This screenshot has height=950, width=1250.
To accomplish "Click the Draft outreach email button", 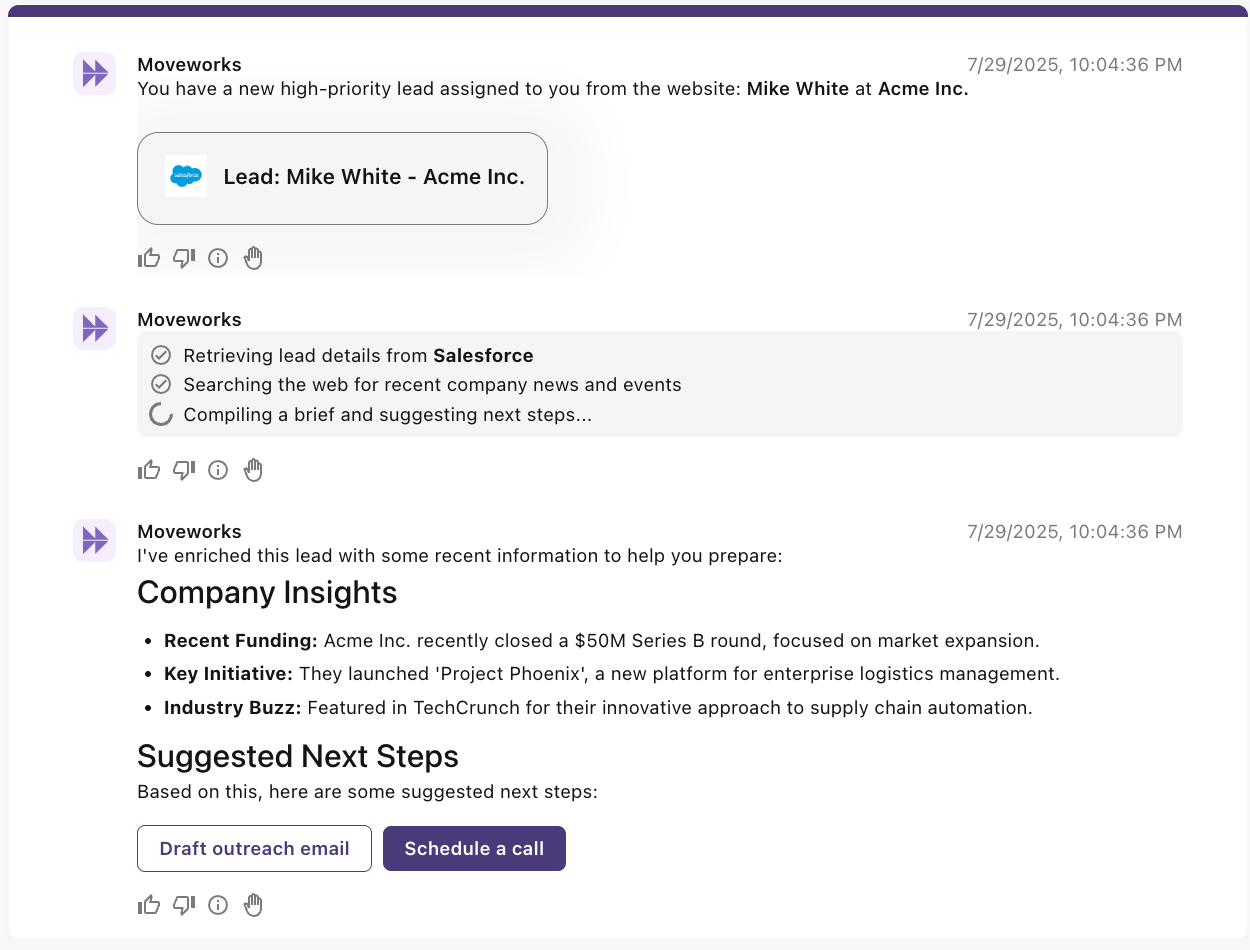I will 254,848.
